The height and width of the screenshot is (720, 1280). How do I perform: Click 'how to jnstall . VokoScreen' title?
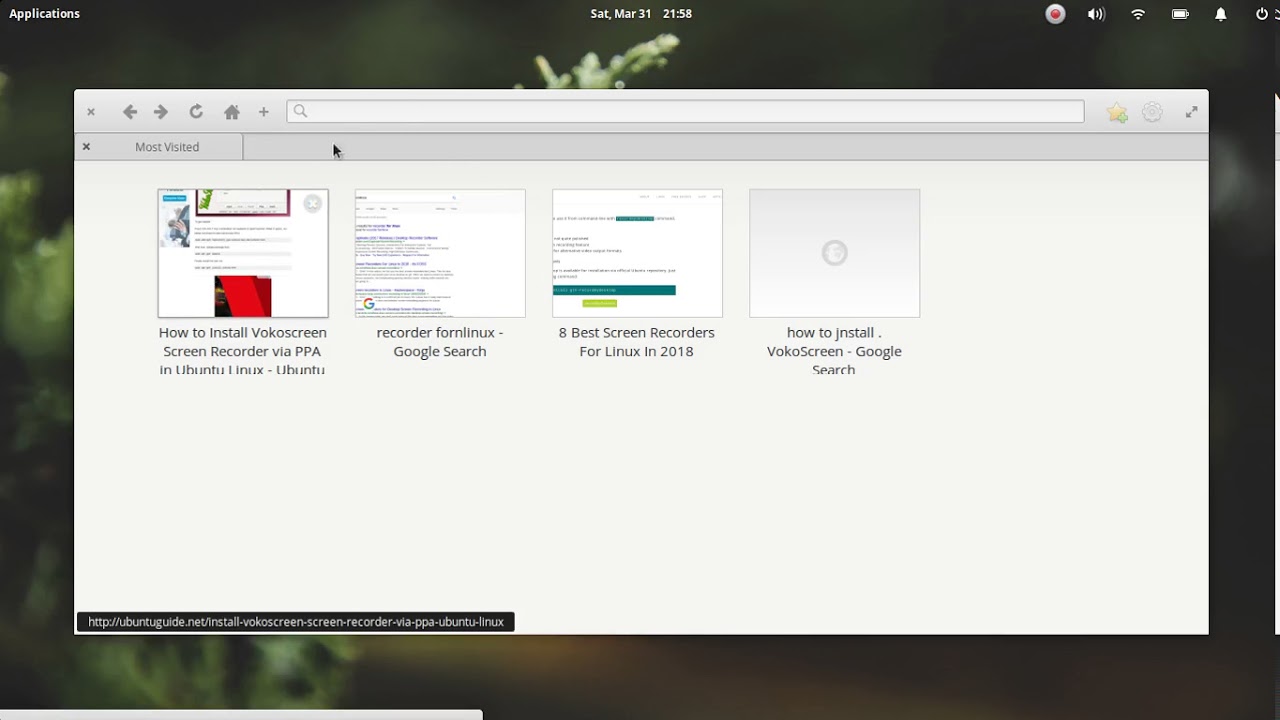tap(834, 350)
